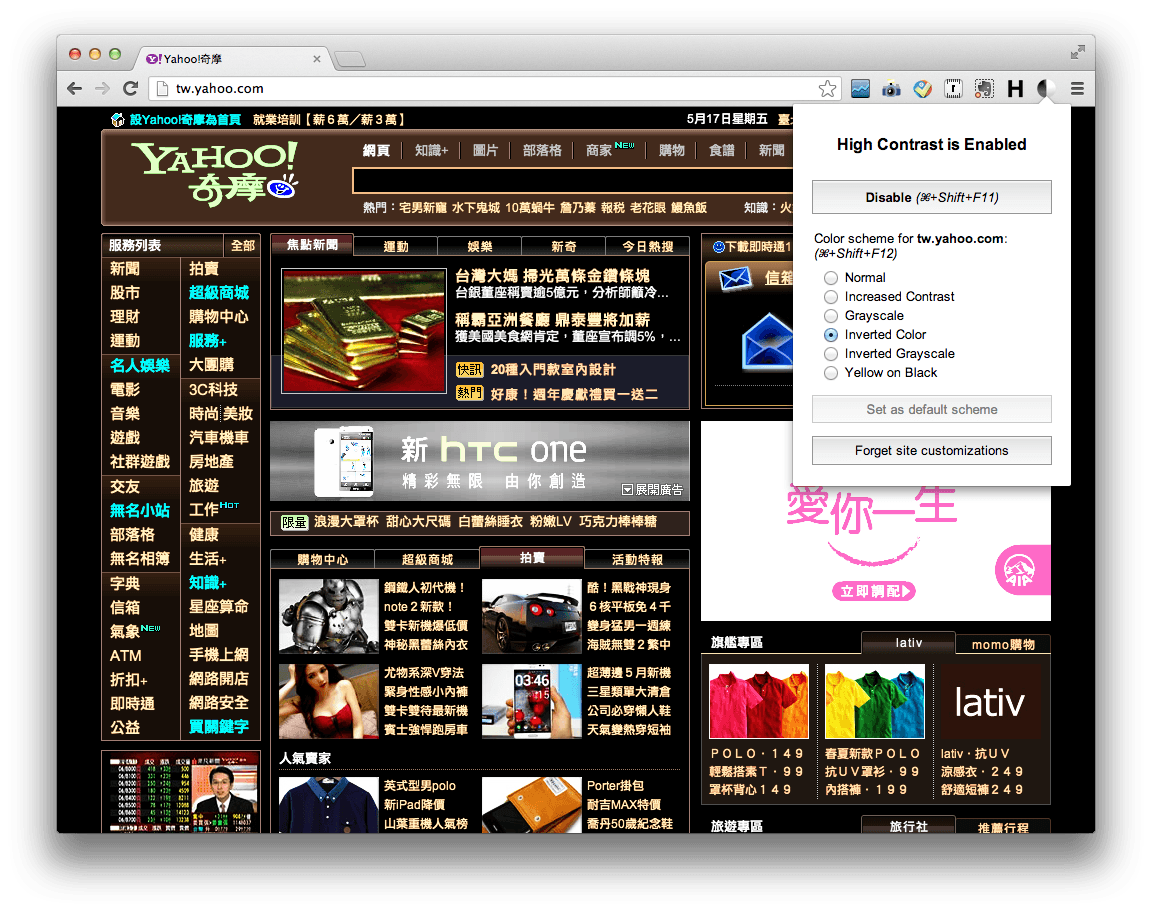Open the Chrome hamburger menu
Image resolution: width=1152 pixels, height=912 pixels.
tap(1077, 89)
